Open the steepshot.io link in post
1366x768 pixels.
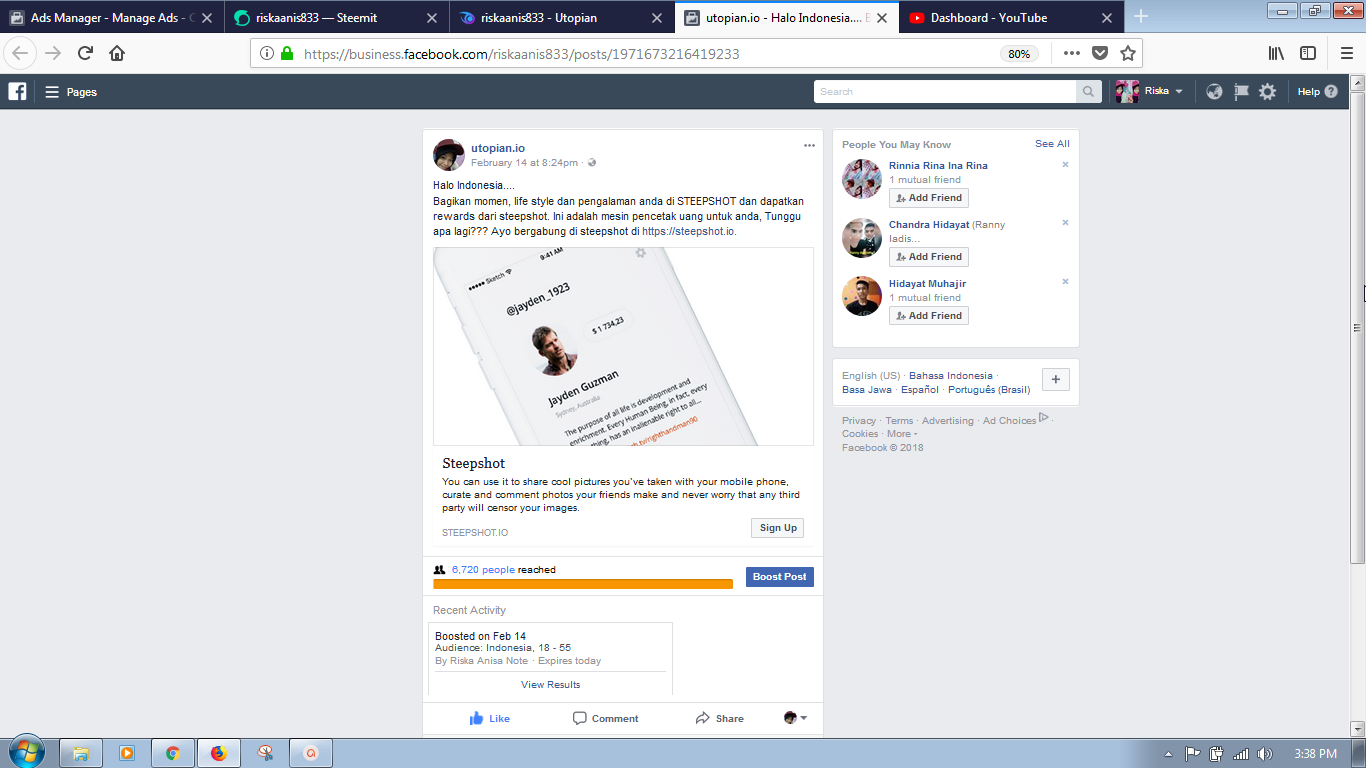(688, 231)
